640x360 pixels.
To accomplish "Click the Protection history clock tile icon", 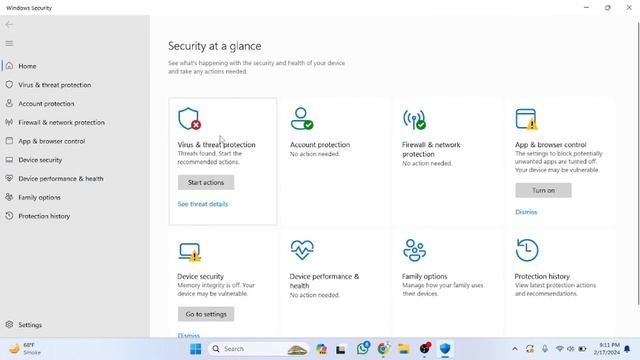I will pos(527,250).
